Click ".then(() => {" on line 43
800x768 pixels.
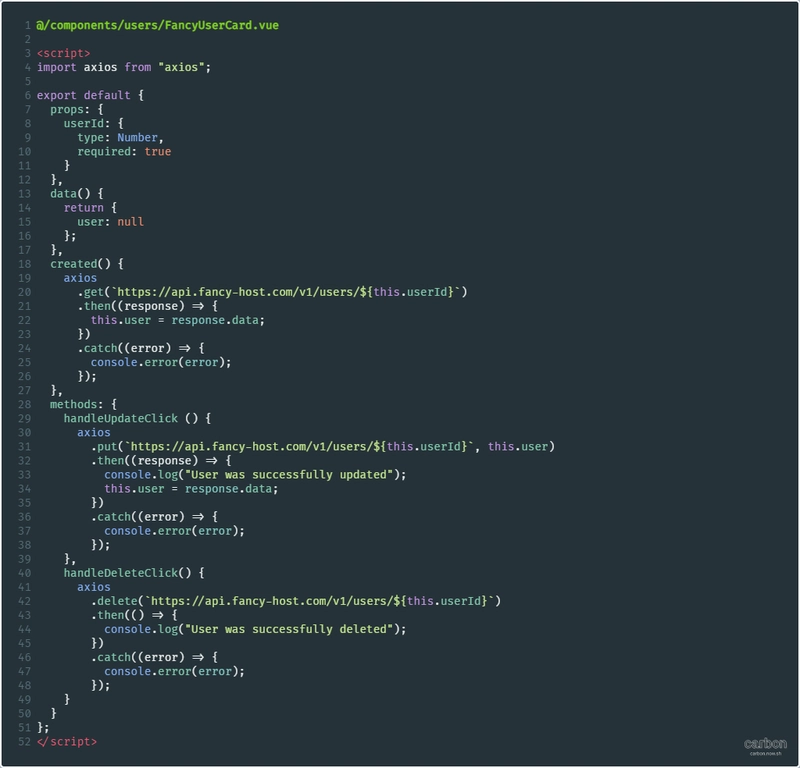pyautogui.click(x=134, y=615)
